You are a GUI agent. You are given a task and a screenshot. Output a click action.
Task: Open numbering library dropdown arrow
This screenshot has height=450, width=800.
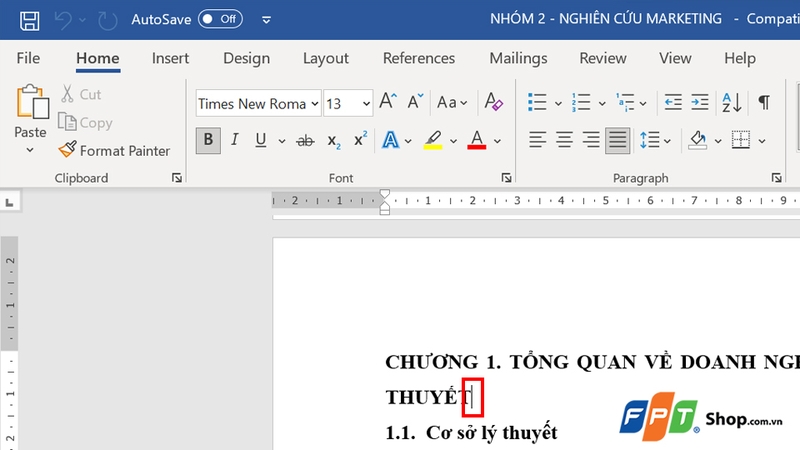coord(602,104)
